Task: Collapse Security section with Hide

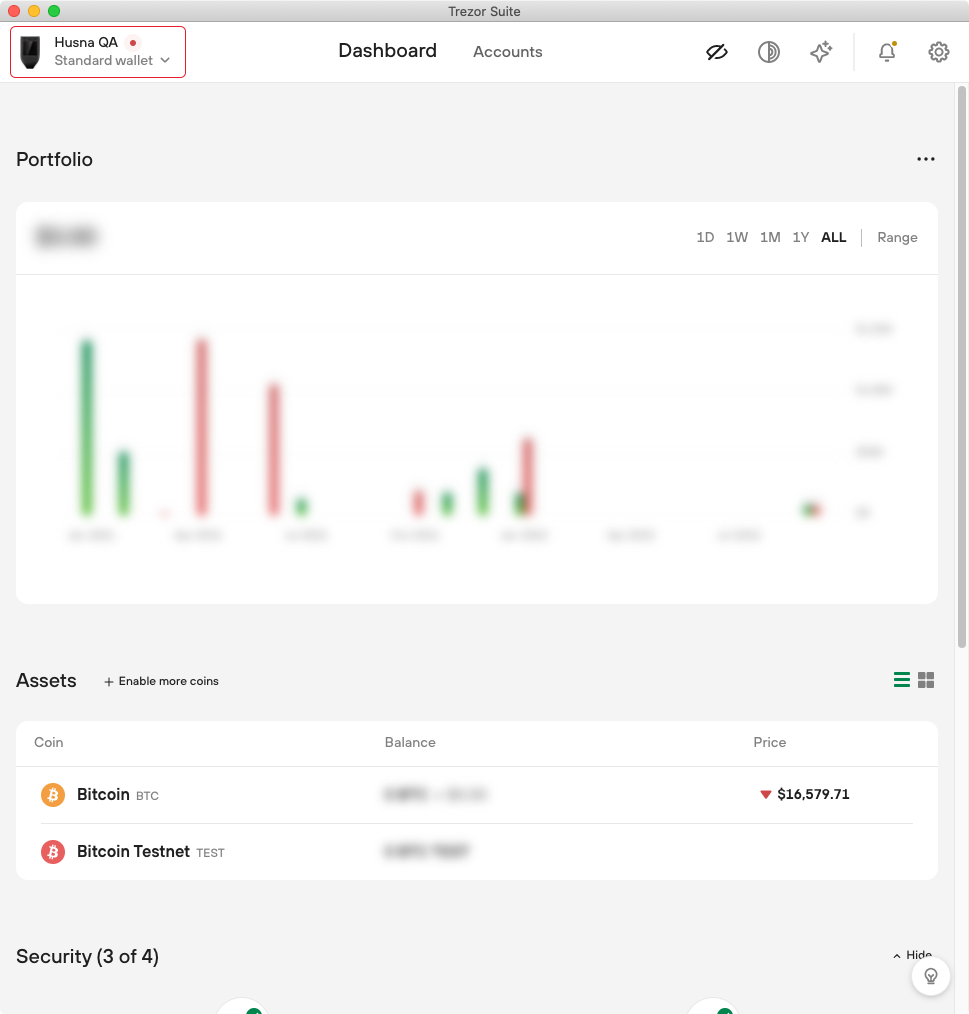Action: (x=913, y=955)
